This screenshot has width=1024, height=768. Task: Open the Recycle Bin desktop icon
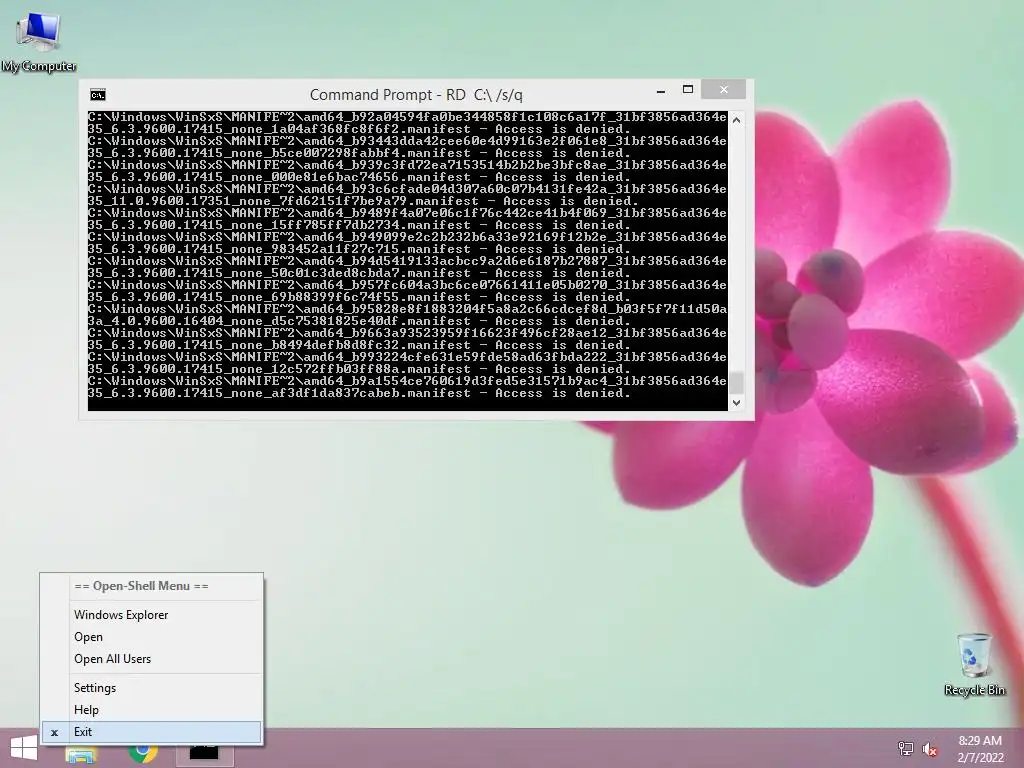[x=974, y=664]
